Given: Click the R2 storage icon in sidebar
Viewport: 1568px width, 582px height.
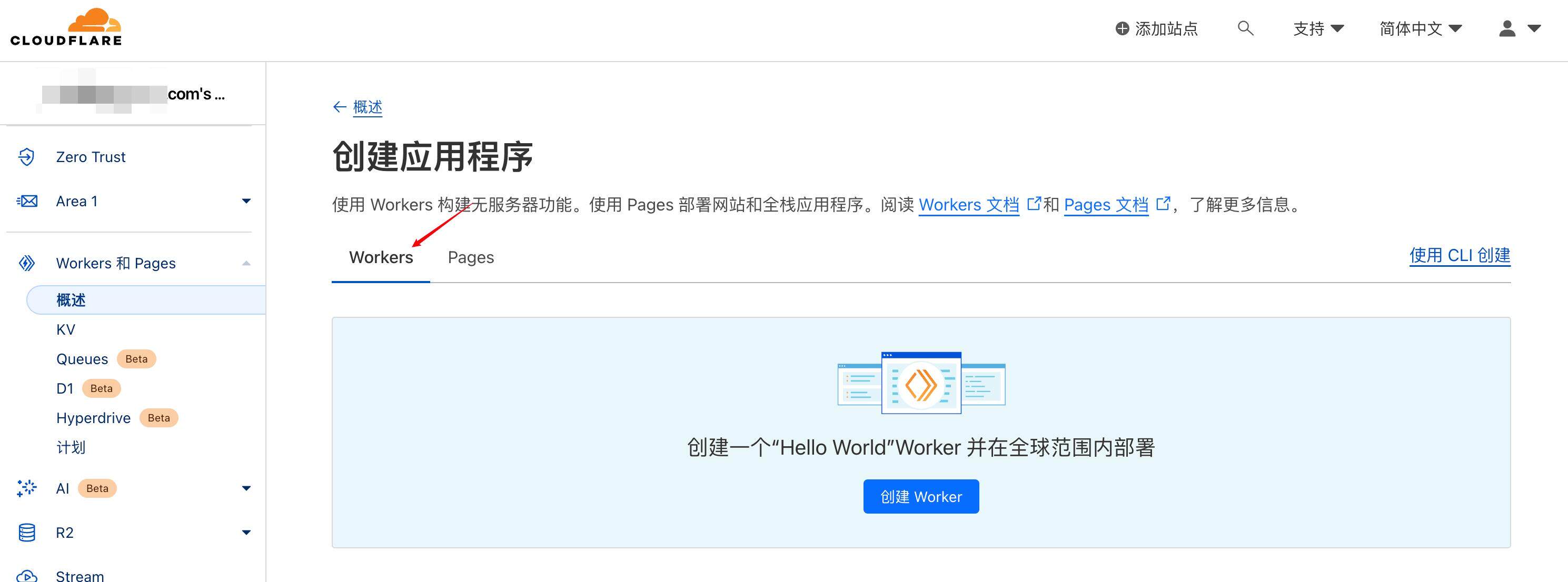Looking at the screenshot, I should pyautogui.click(x=26, y=532).
